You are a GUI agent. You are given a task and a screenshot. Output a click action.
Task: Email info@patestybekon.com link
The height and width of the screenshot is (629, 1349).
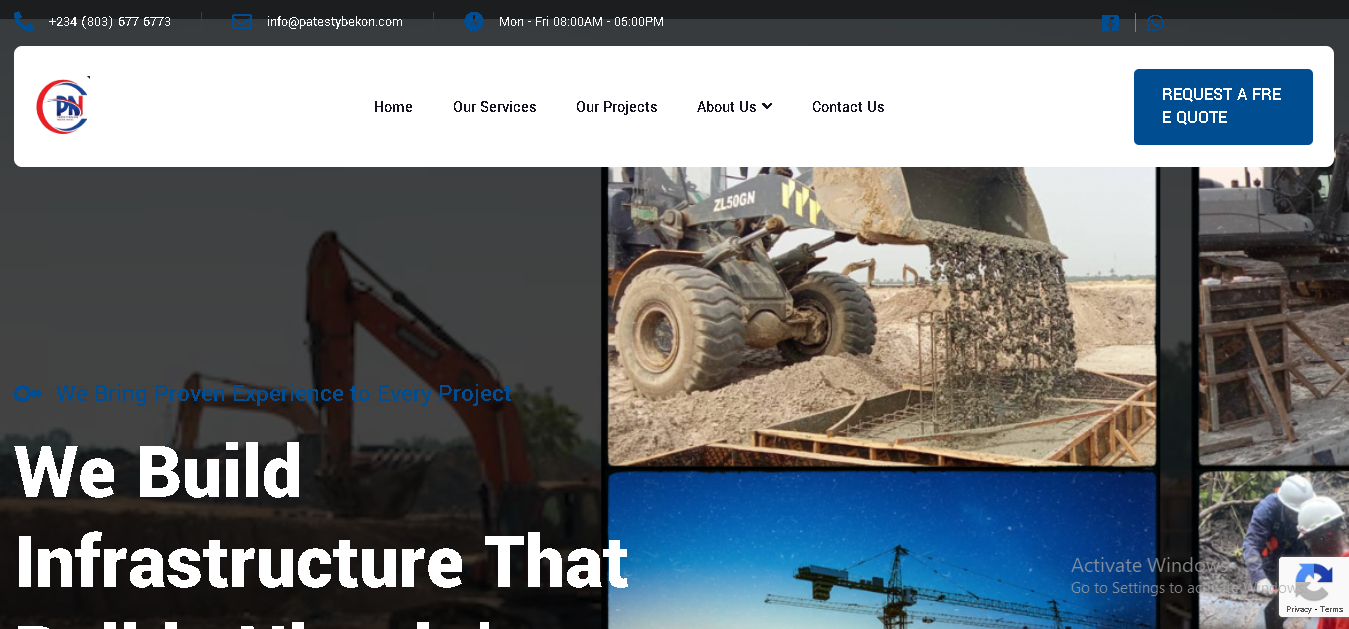tap(335, 22)
